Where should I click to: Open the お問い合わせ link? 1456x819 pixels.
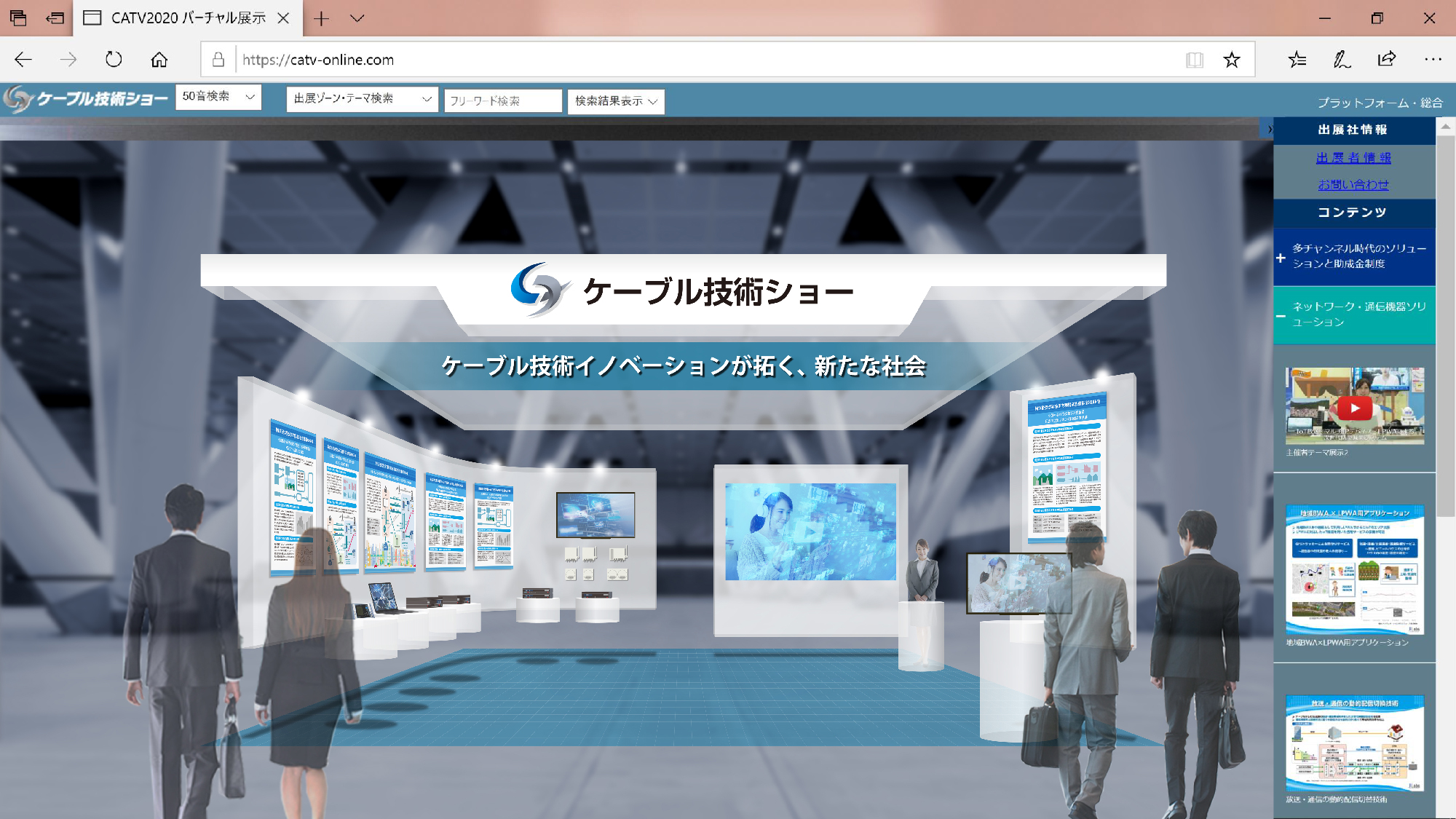pos(1353,185)
